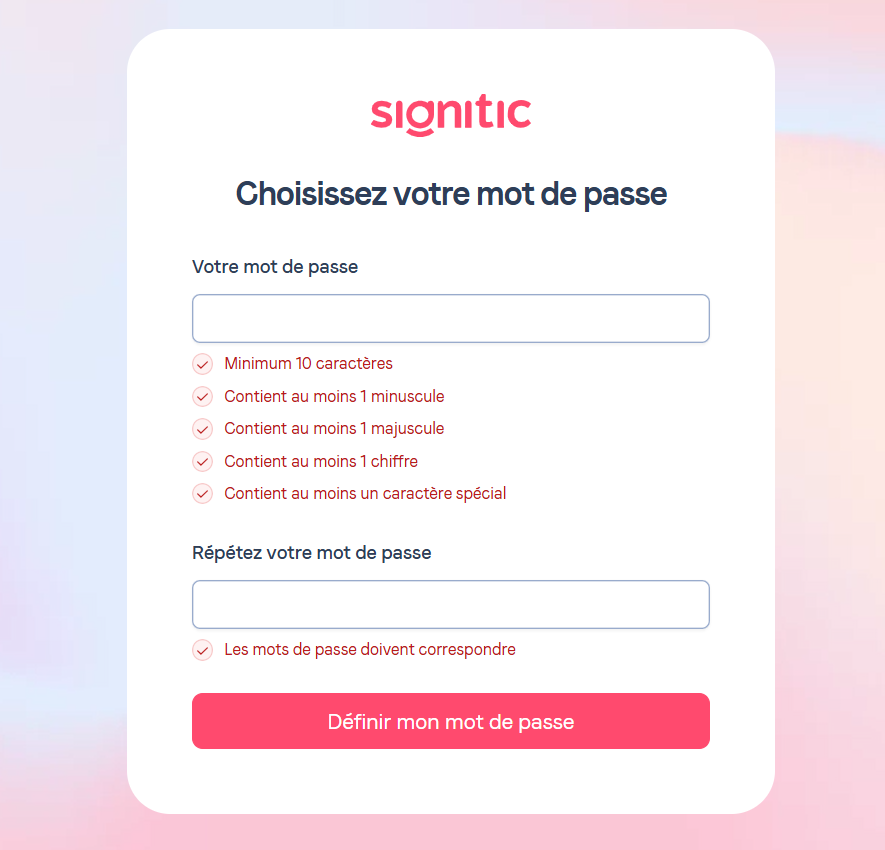This screenshot has height=850, width=885.
Task: Click the Signitic logo
Action: click(x=450, y=115)
